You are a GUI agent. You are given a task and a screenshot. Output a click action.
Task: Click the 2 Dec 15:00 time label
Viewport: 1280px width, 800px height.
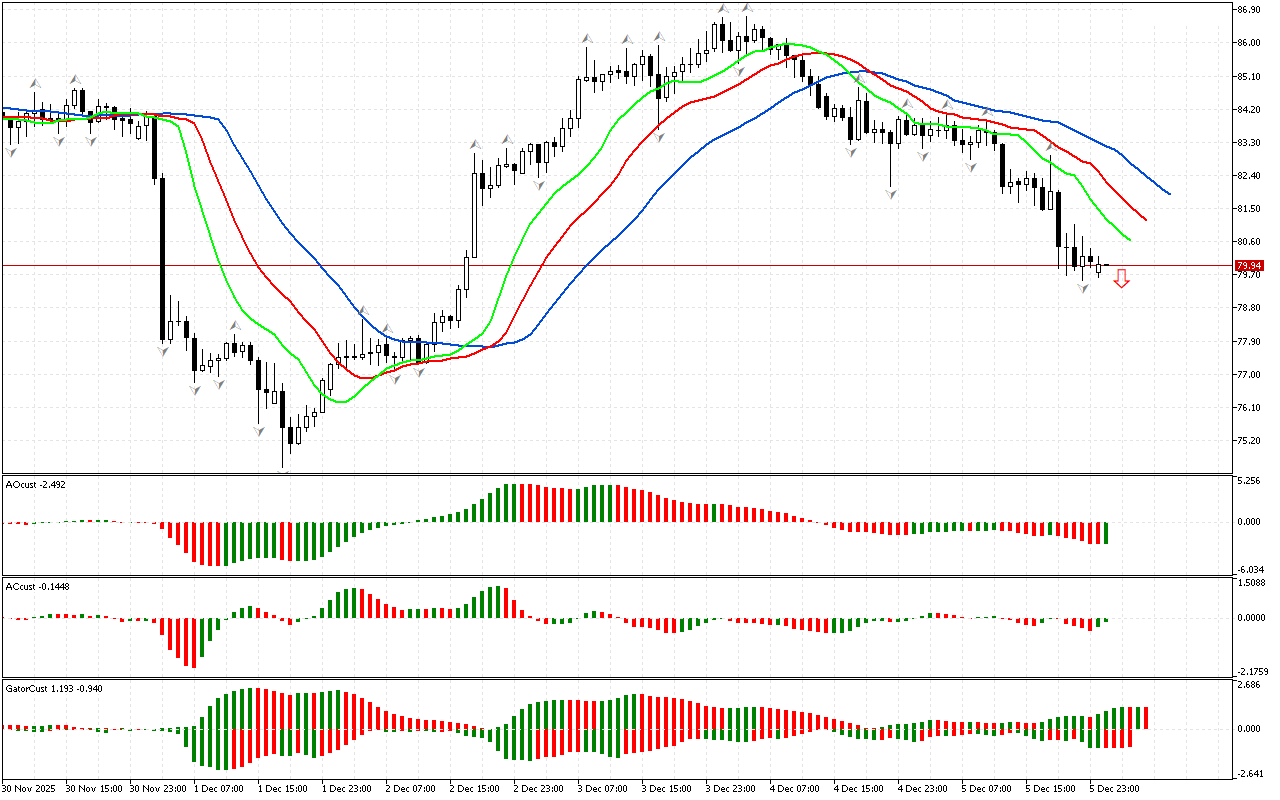(x=475, y=787)
